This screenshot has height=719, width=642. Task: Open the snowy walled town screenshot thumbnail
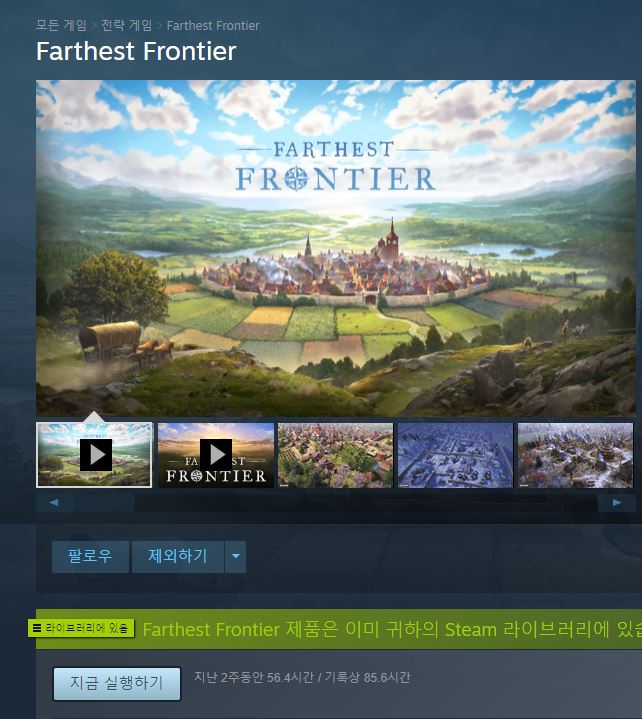455,455
